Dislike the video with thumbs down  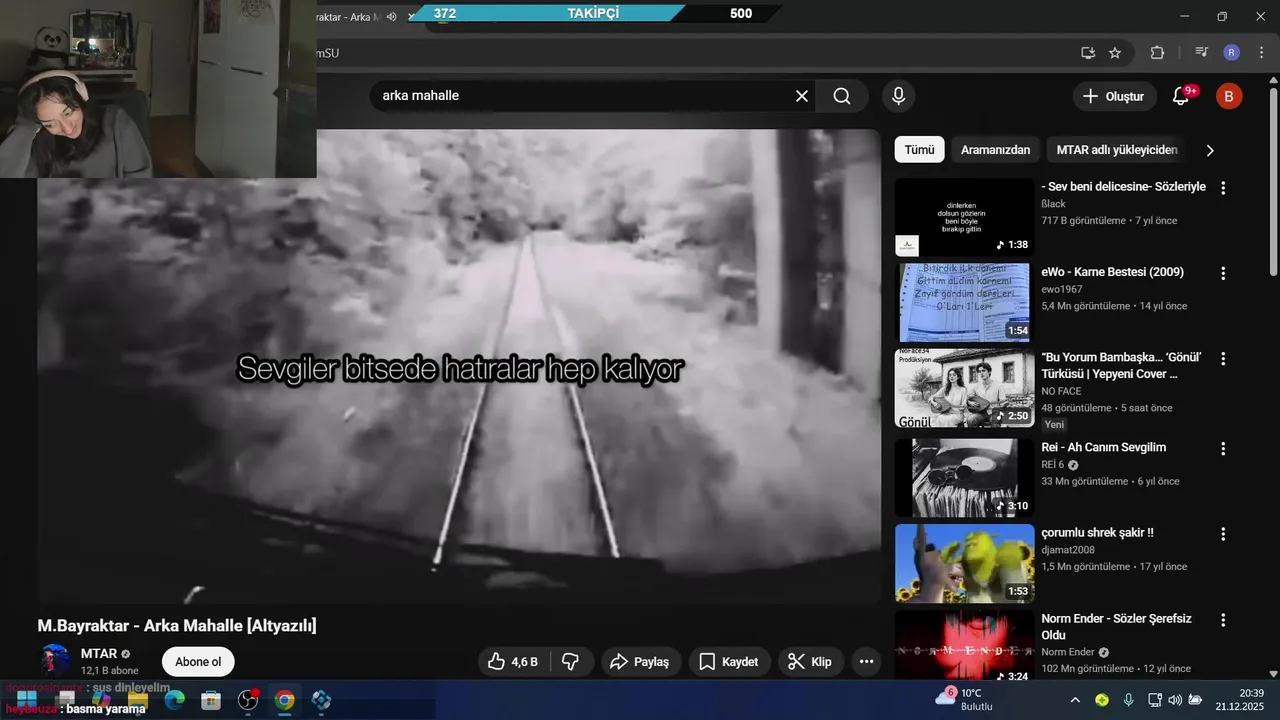(x=571, y=662)
